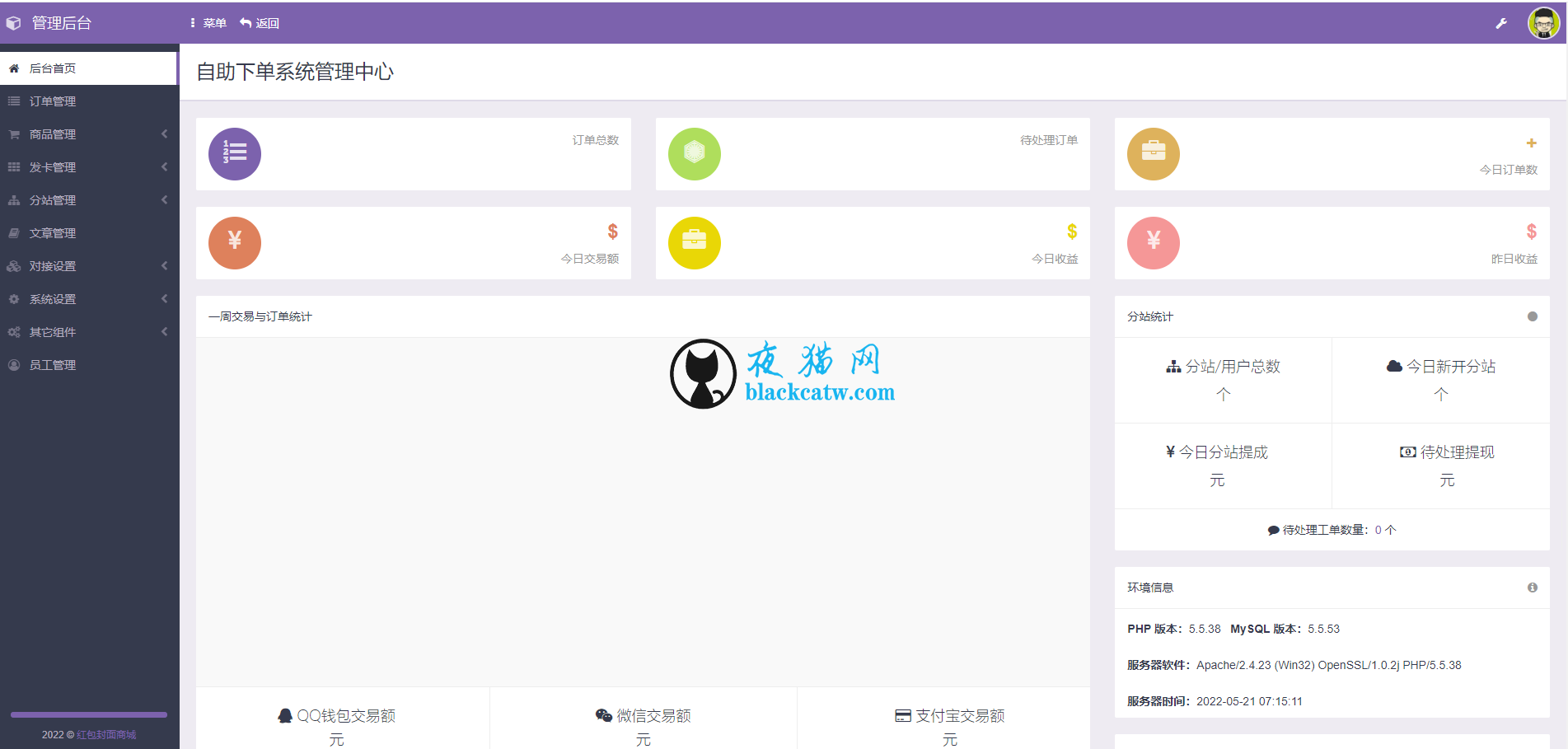Click the 自助下单系统管理中心 page title

pos(295,72)
